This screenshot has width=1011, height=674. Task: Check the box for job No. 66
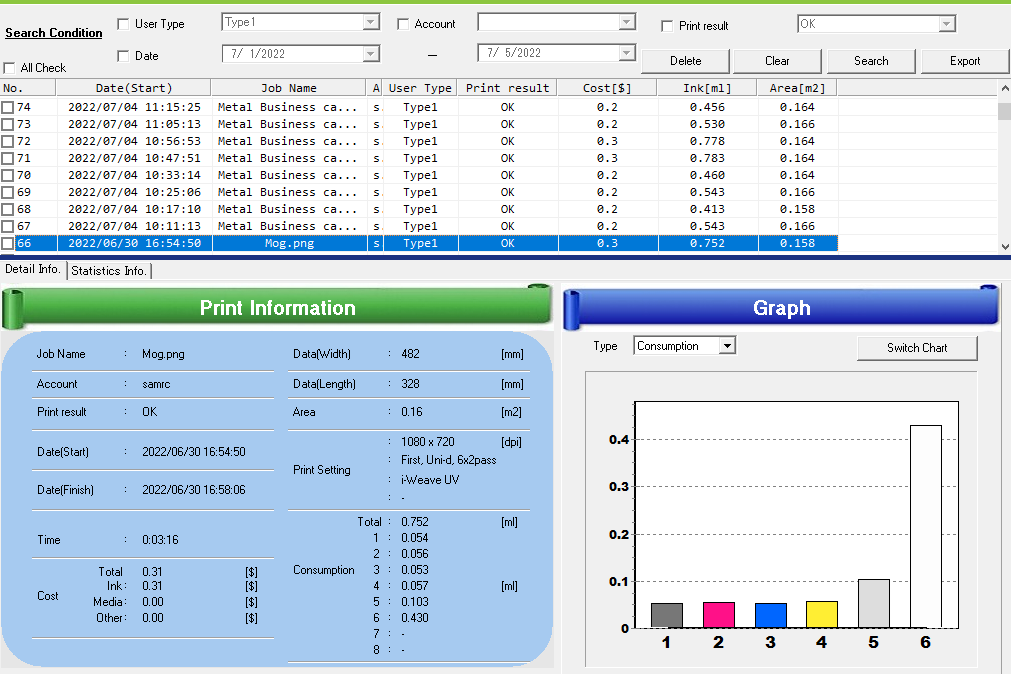(8, 243)
